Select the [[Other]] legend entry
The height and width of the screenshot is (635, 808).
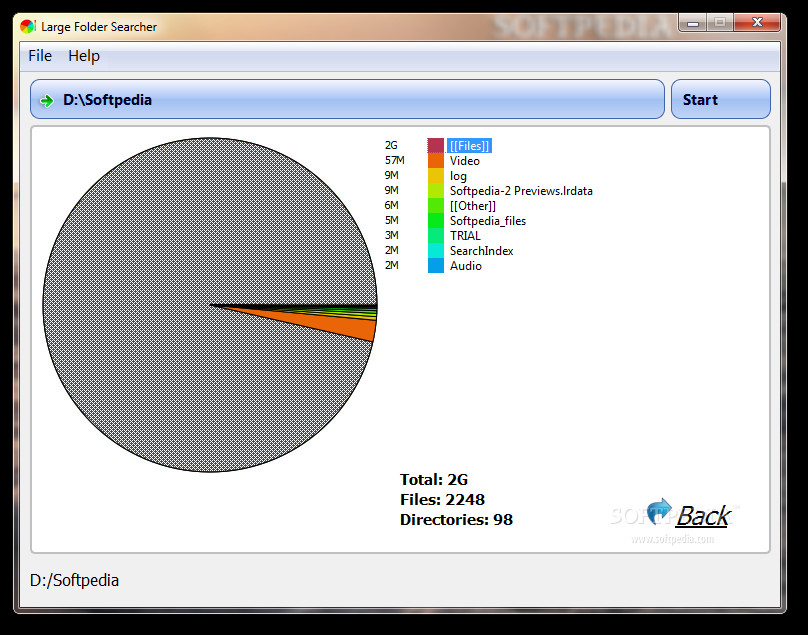473,206
